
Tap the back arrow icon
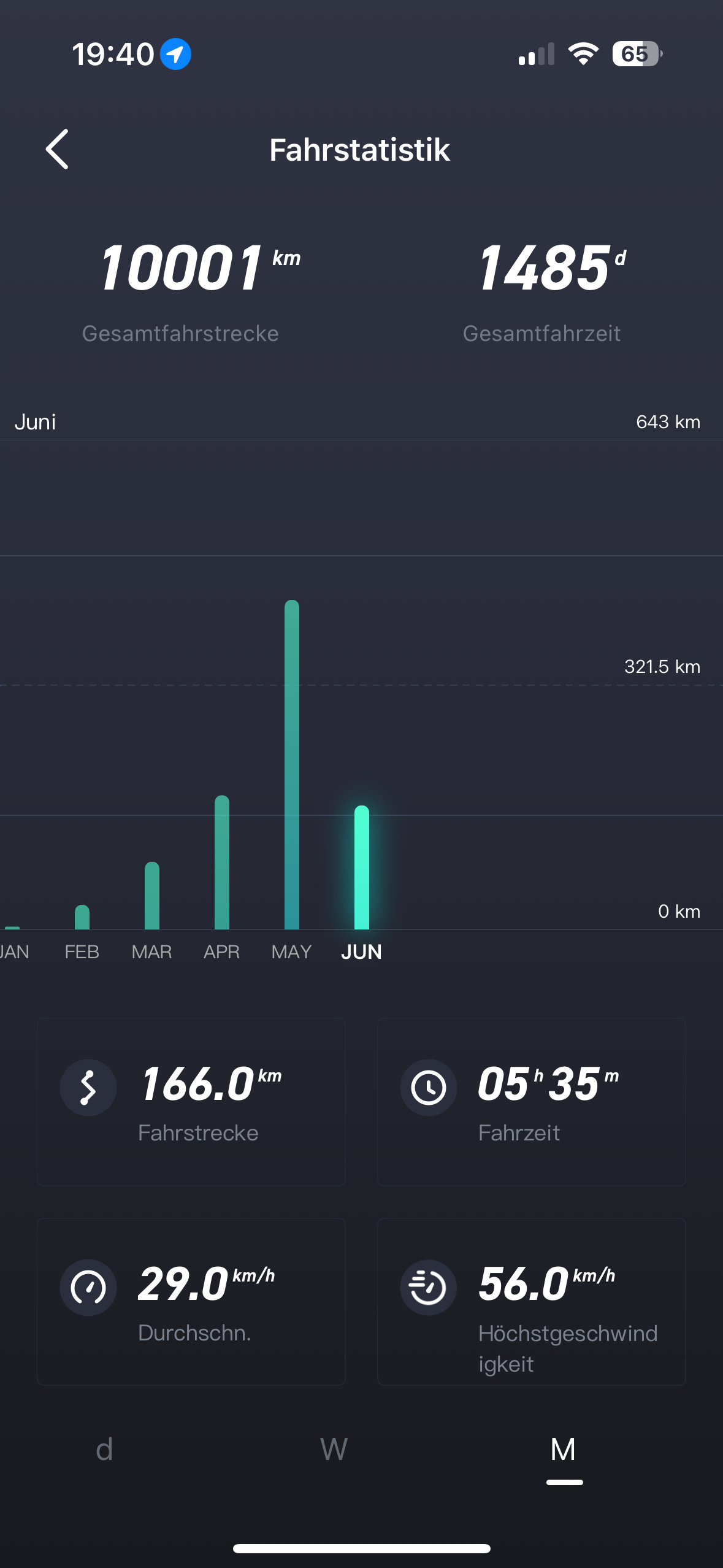pos(57,149)
